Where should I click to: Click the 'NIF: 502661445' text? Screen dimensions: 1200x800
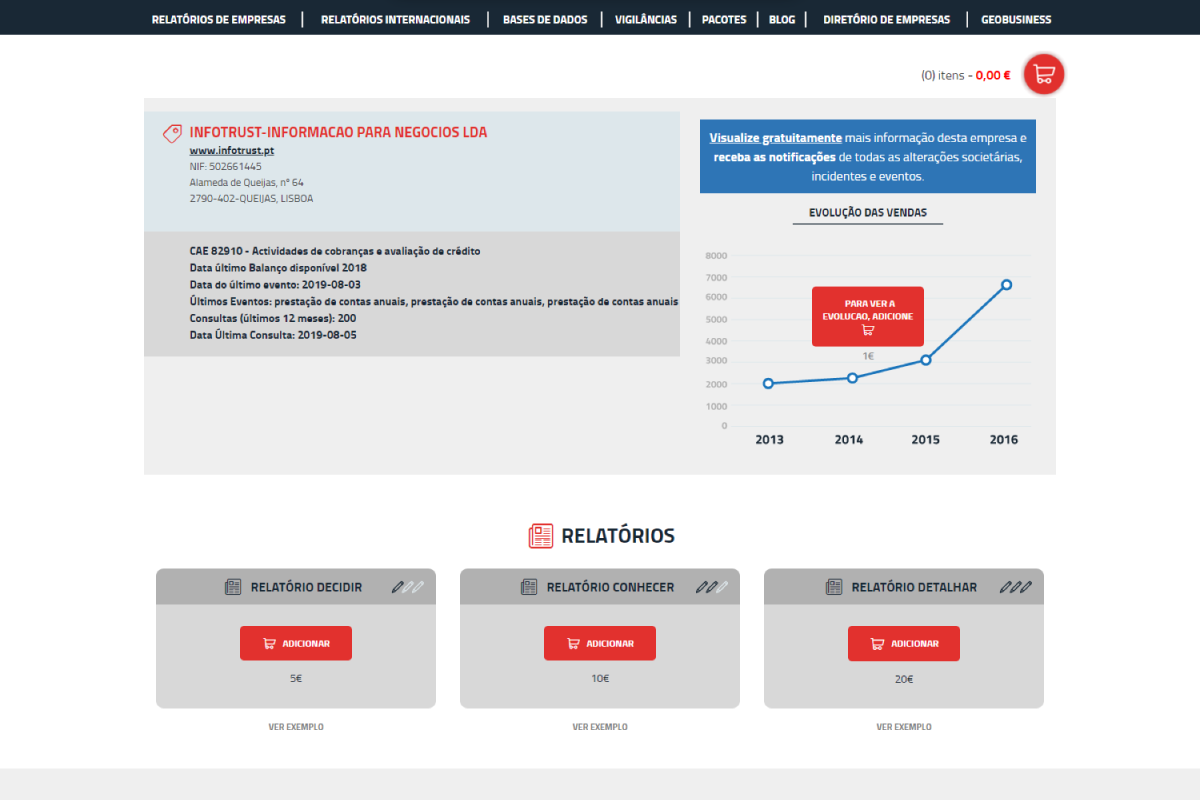tap(225, 166)
